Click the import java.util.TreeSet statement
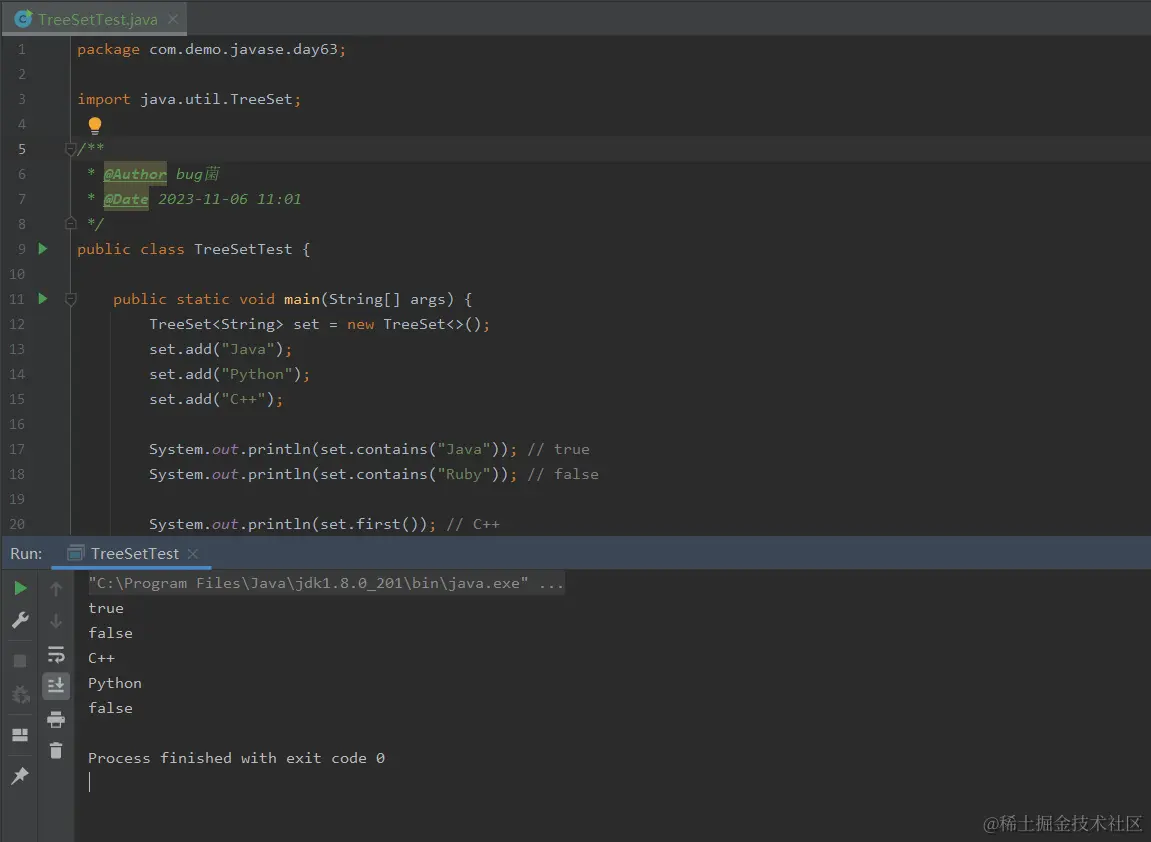The height and width of the screenshot is (842, 1151). (189, 99)
